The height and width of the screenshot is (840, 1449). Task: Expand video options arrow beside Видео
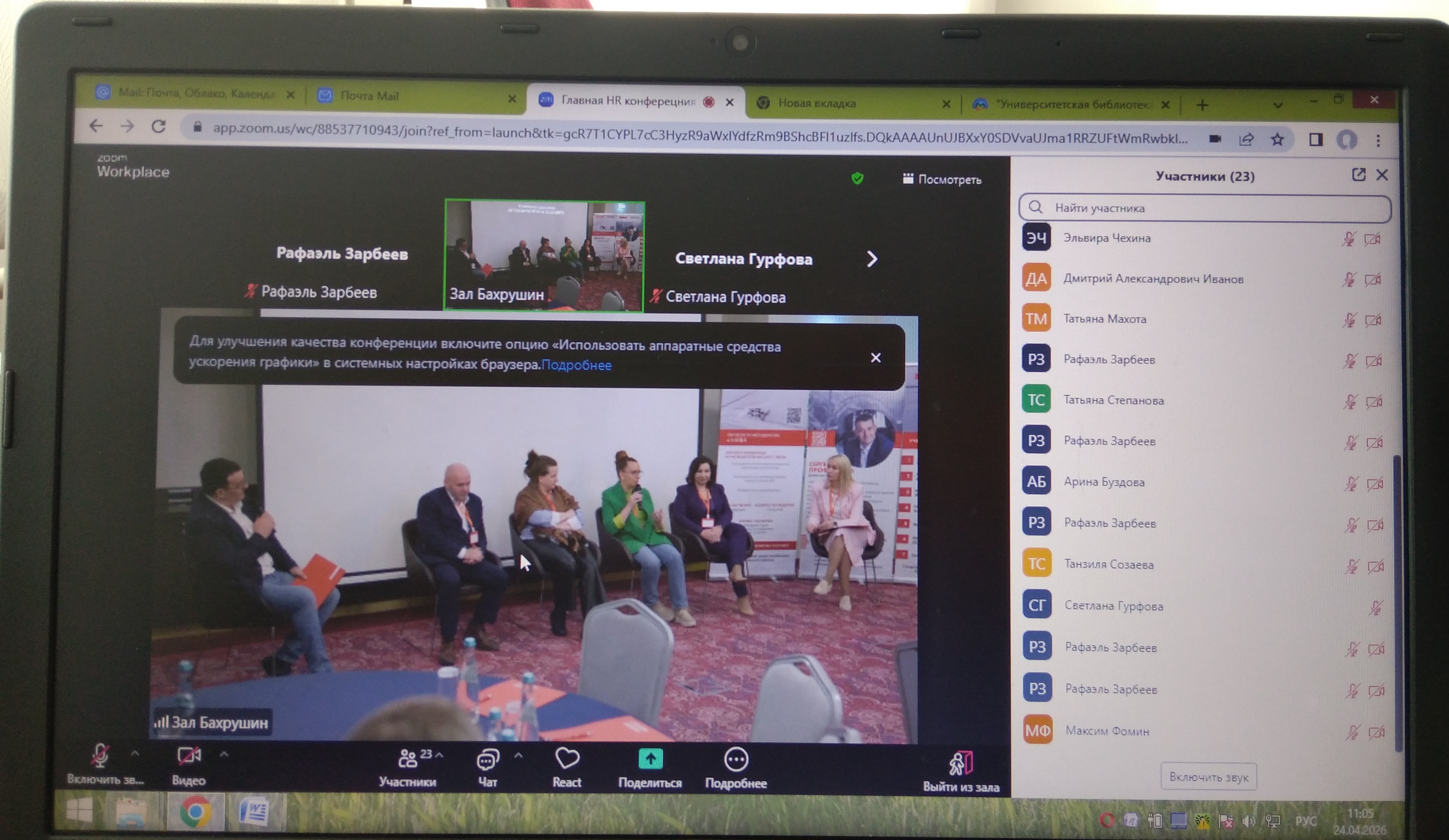(224, 754)
